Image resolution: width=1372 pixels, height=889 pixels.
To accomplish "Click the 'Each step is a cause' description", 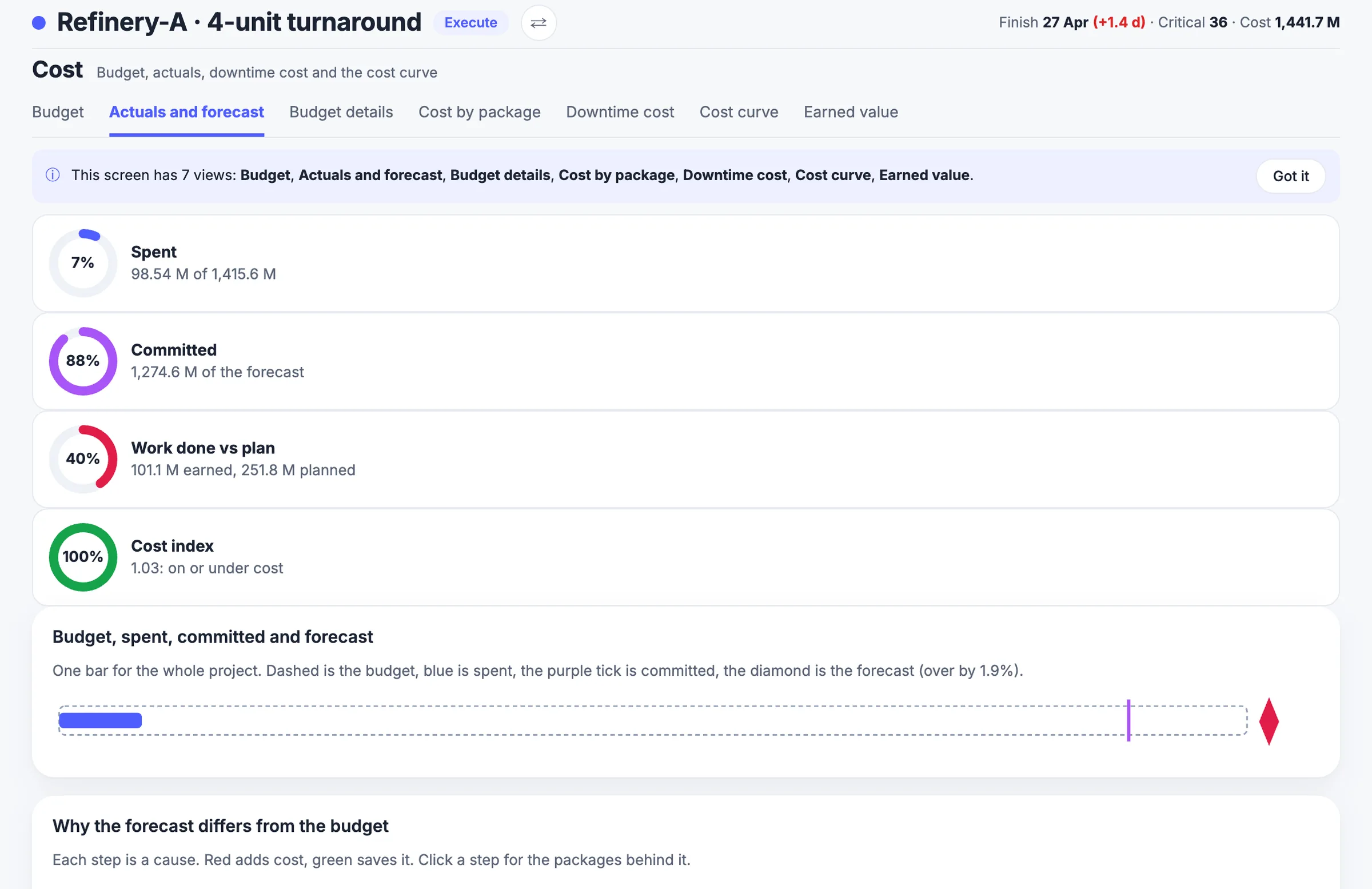I will point(371,860).
